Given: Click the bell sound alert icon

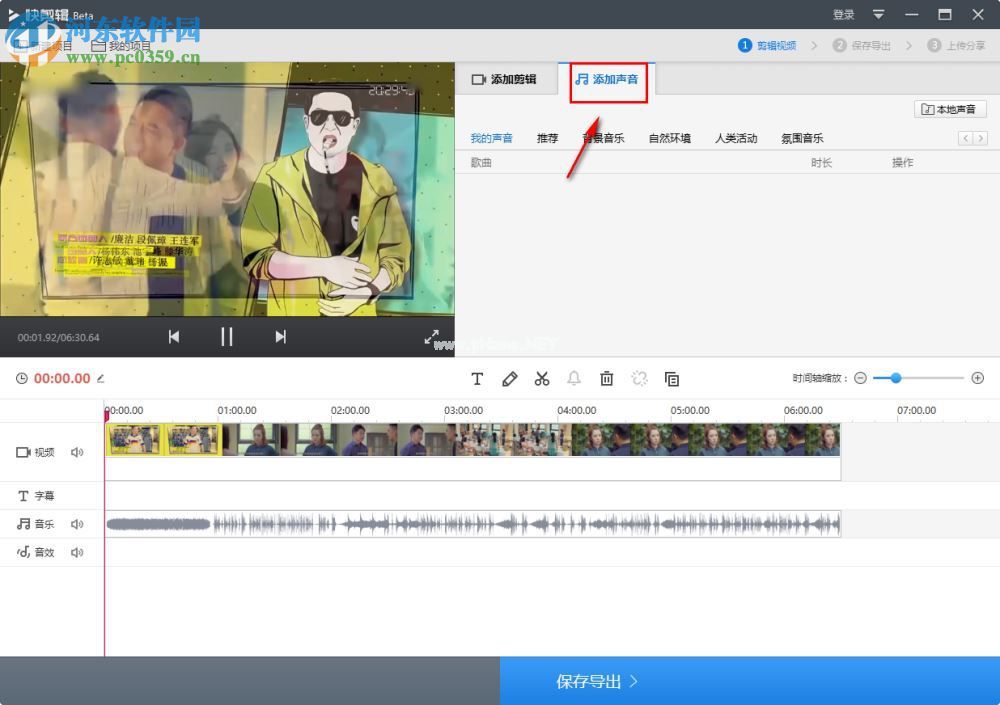Looking at the screenshot, I should pyautogui.click(x=573, y=378).
